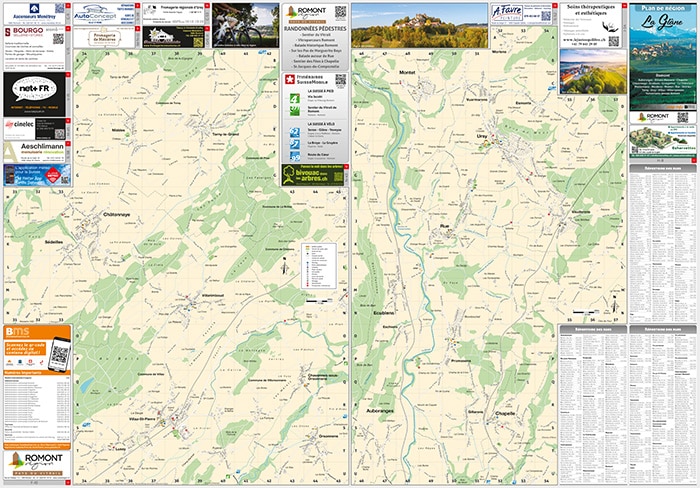This screenshot has height=488, width=700.
Task: Click the La Suisse à vélo heading
Action: pyautogui.click(x=320, y=124)
